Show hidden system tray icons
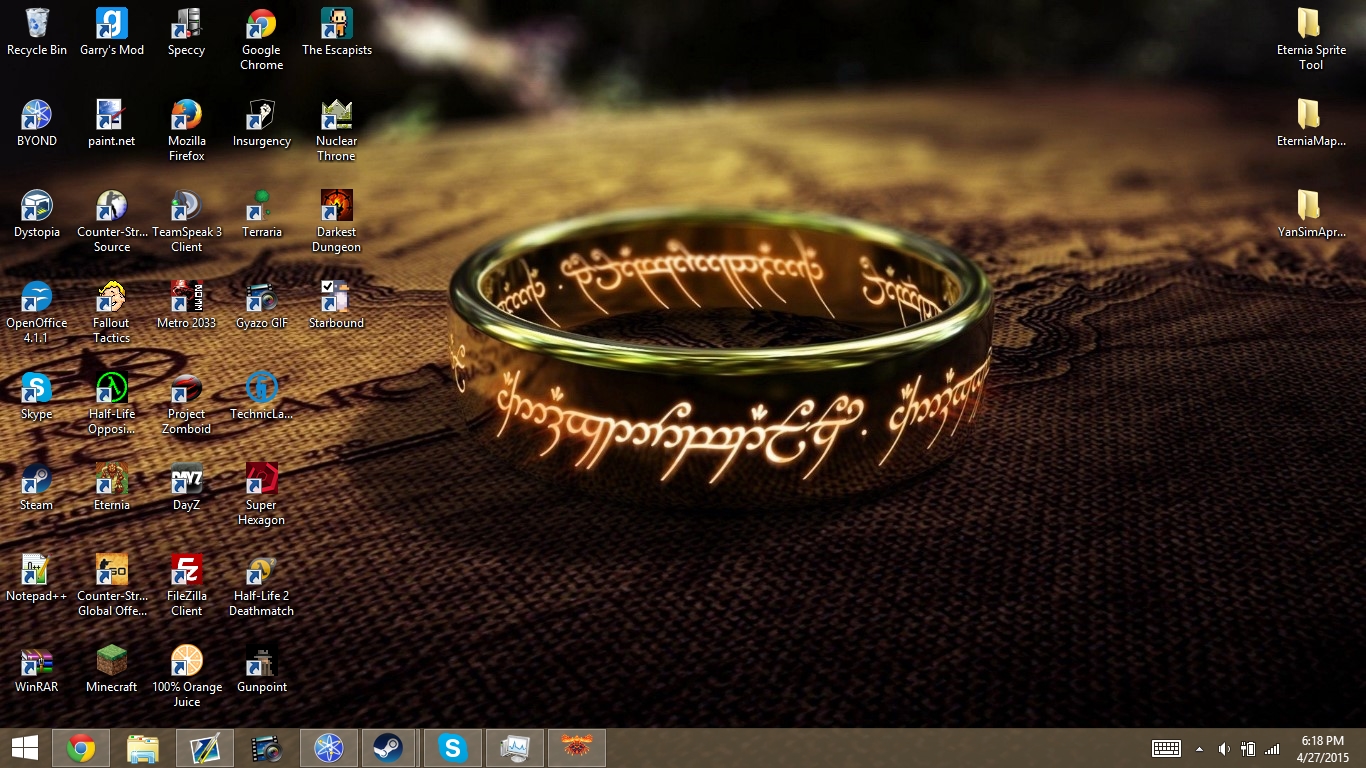 coord(1199,748)
